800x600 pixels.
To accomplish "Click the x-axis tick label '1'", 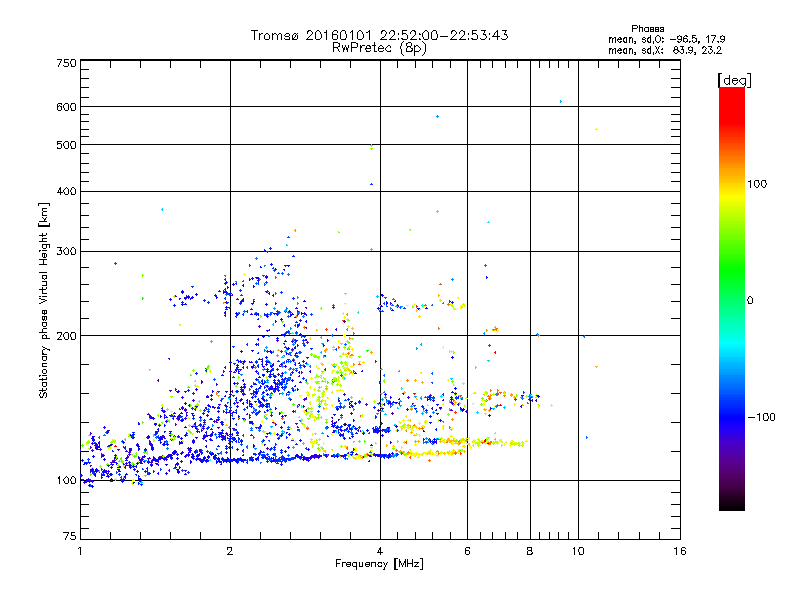I will 80,551.
